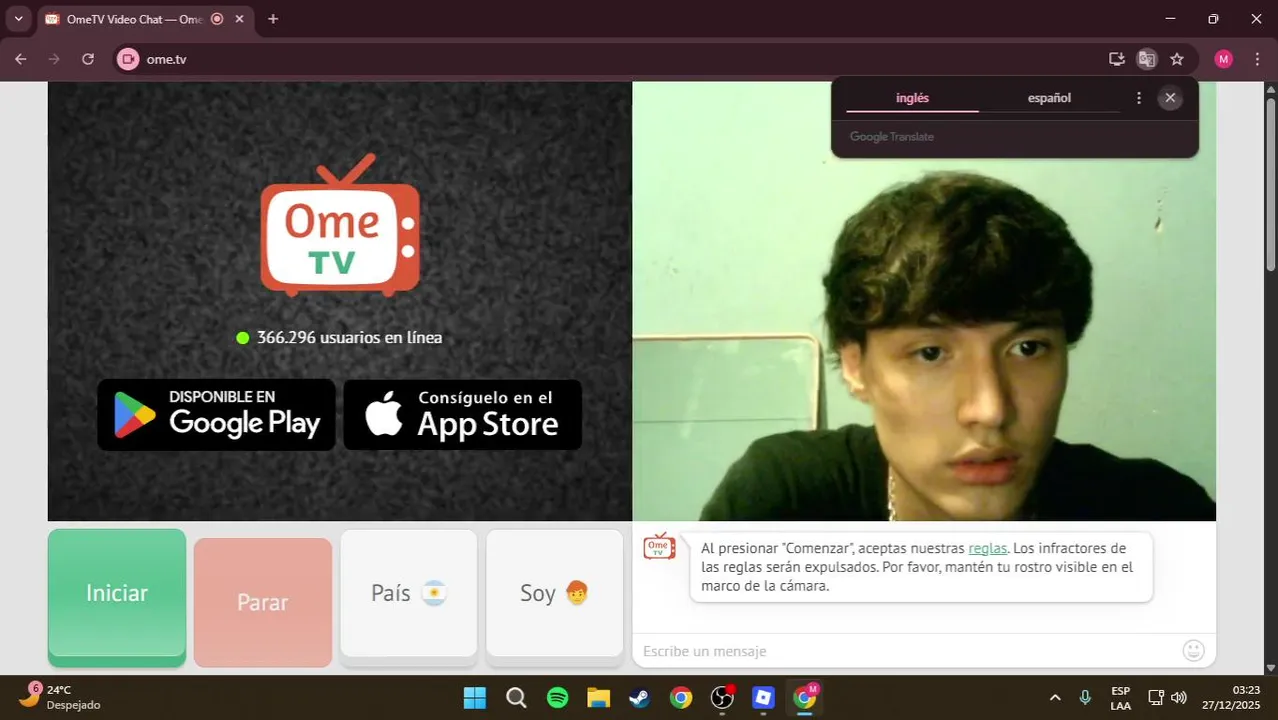Image resolution: width=1278 pixels, height=720 pixels.
Task: Open Steam from the taskbar
Action: (x=639, y=698)
